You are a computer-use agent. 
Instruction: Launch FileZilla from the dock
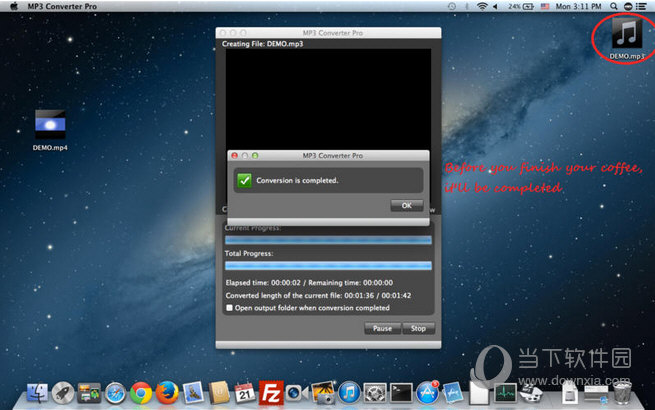pos(271,393)
